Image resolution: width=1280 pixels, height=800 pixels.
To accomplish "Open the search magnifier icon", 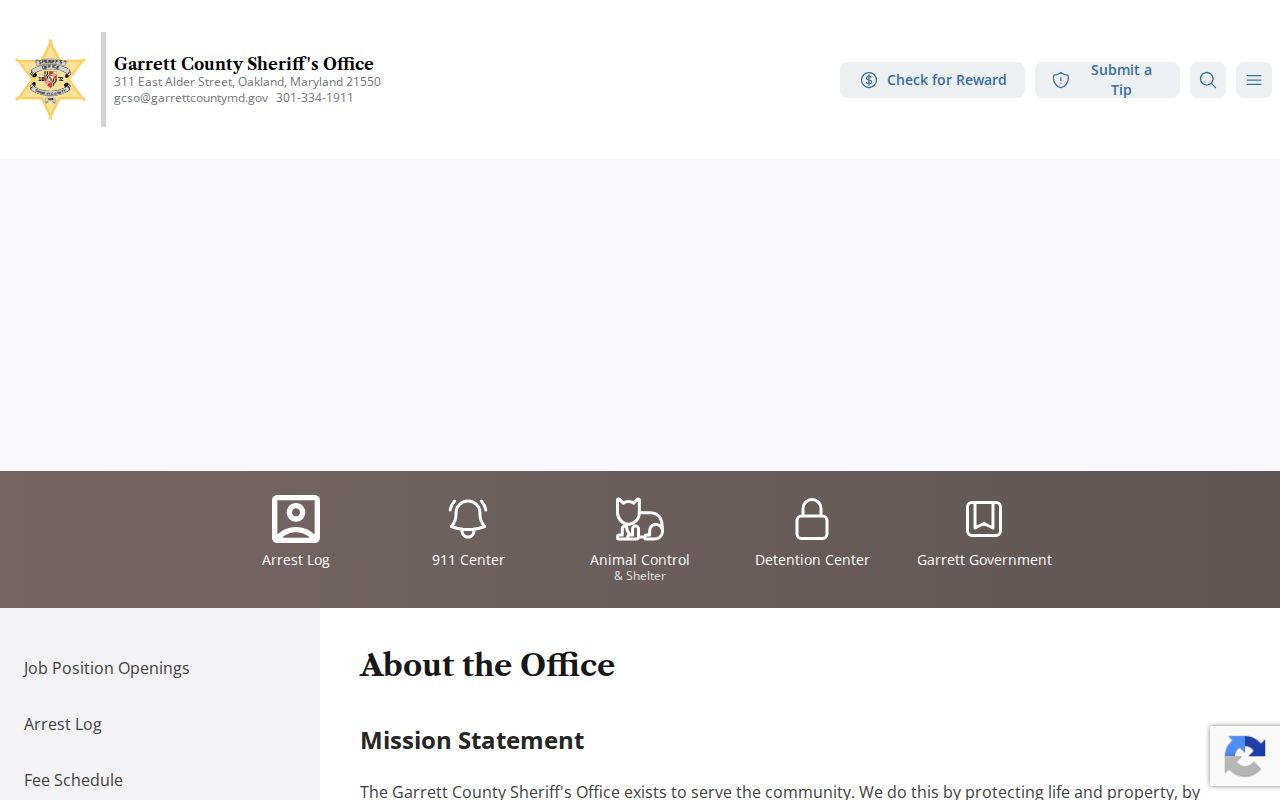I will pos(1208,80).
